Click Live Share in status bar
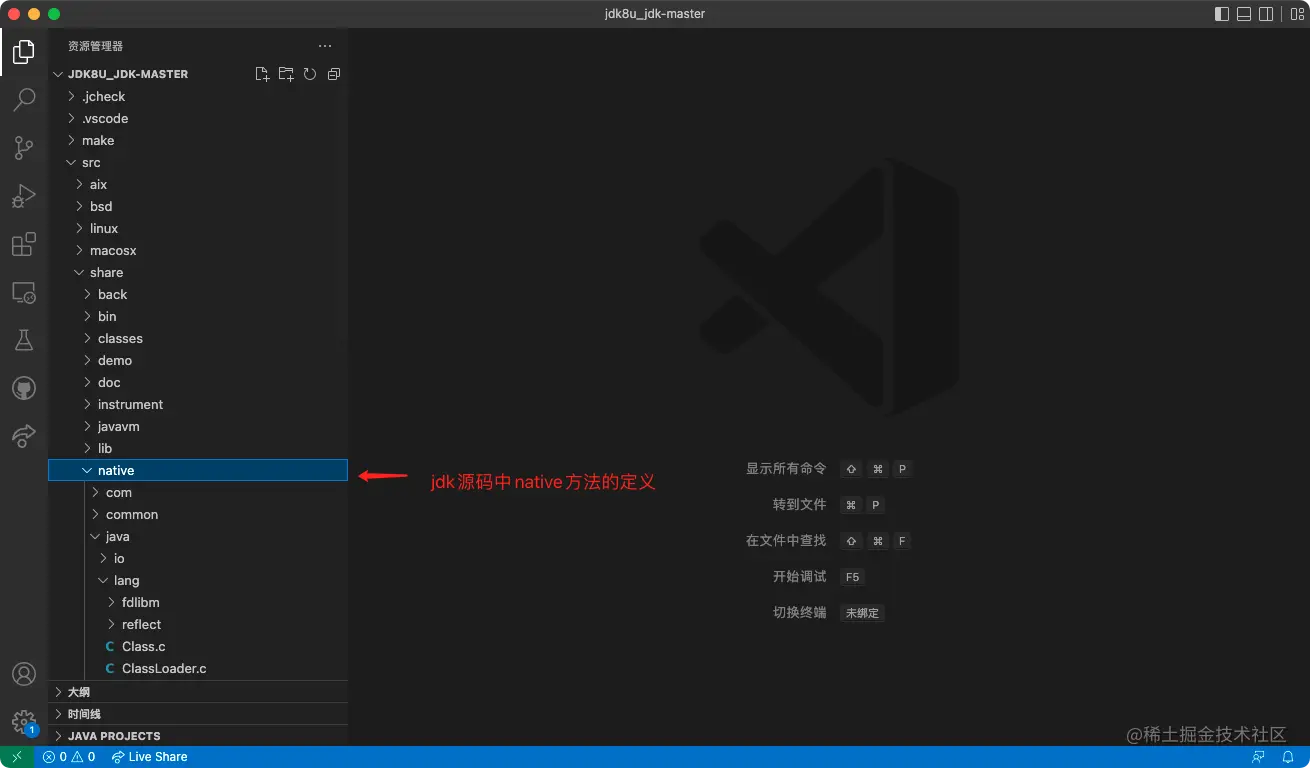This screenshot has height=768, width=1310. 149,757
